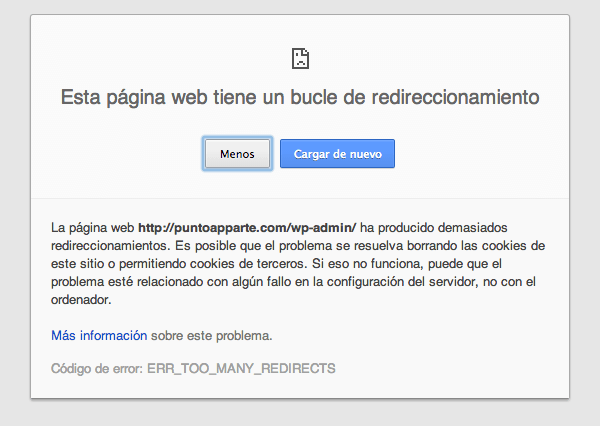This screenshot has height=426, width=600.
Task: Open the Más información link
Action: pos(99,336)
